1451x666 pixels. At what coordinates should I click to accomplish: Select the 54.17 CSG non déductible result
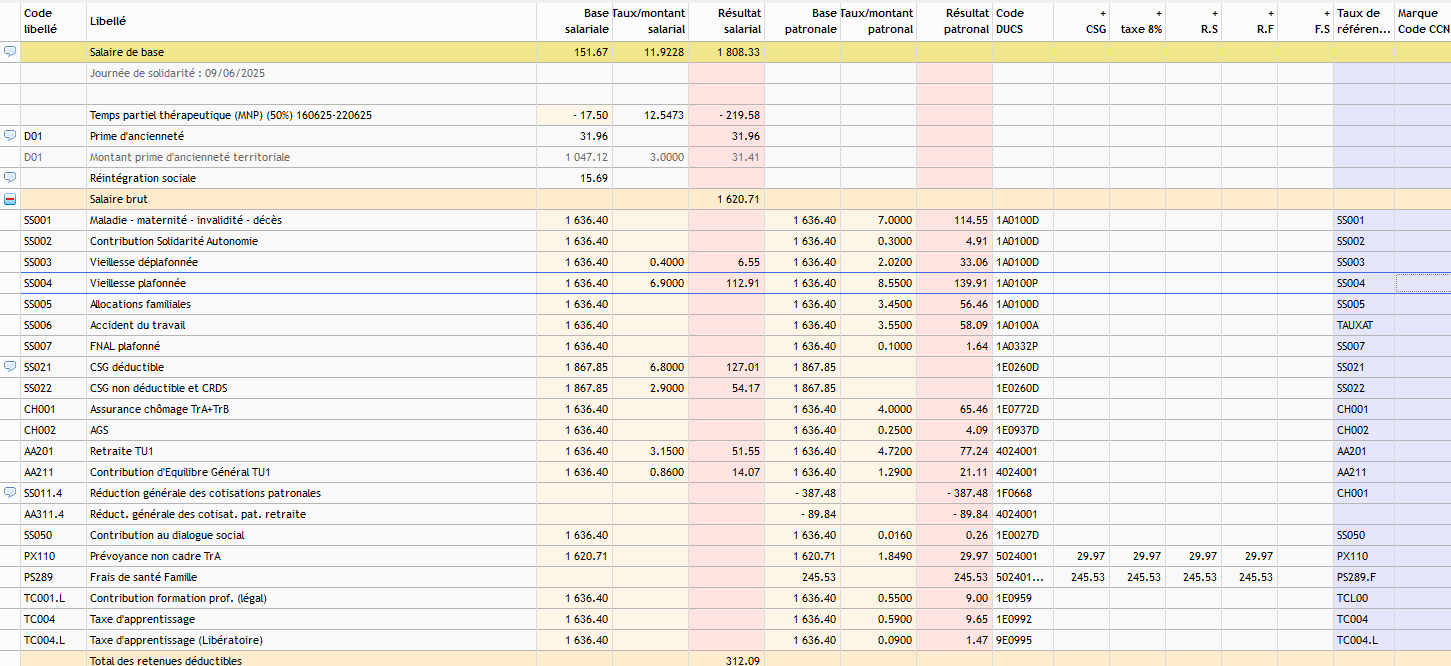(726, 388)
